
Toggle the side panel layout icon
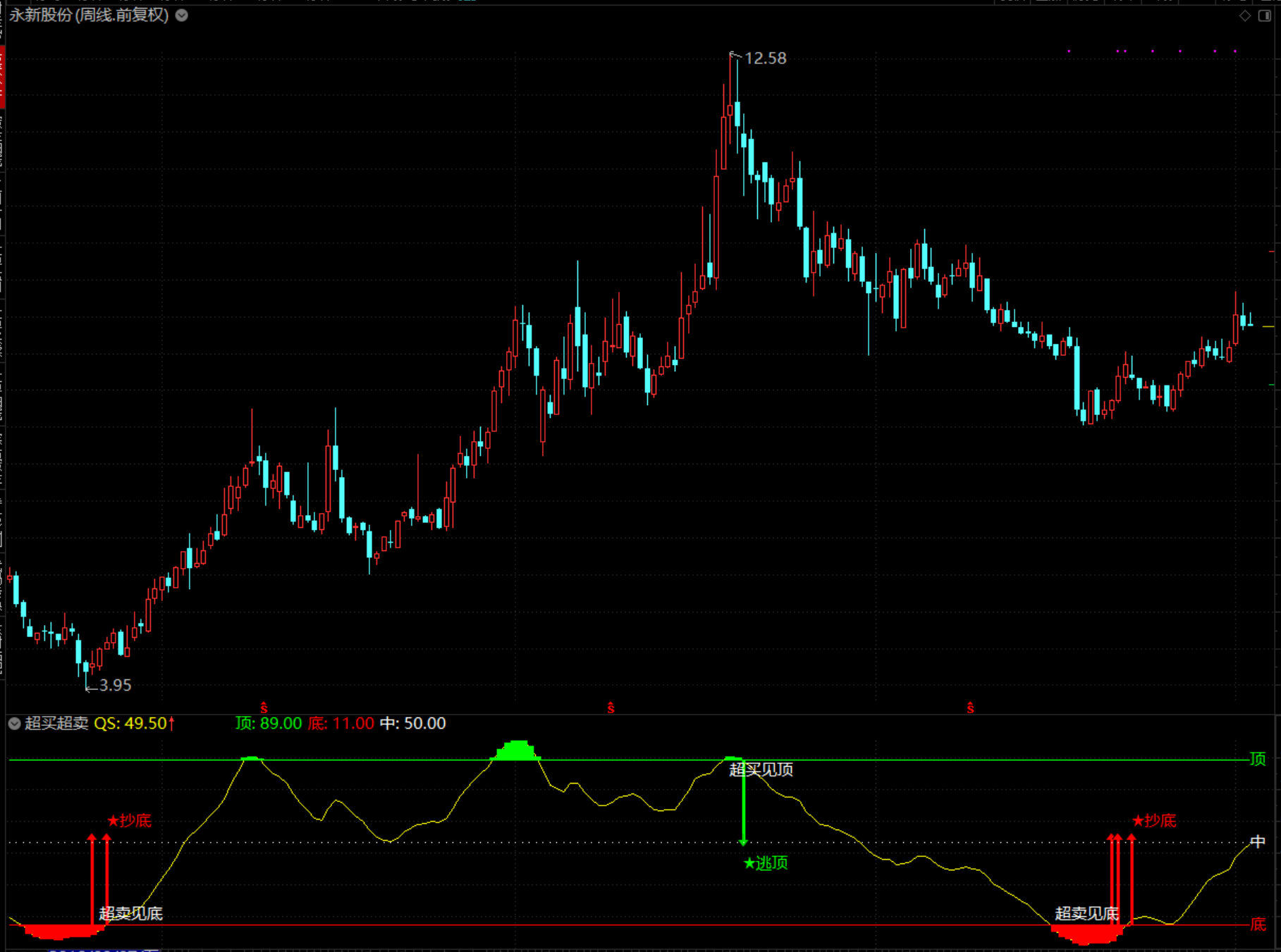tap(1265, 16)
